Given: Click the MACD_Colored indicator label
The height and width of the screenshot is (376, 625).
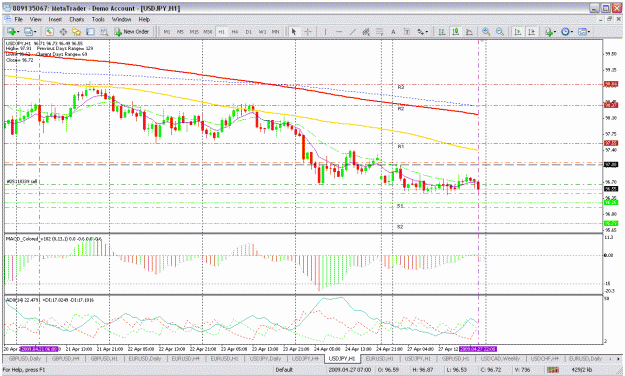Looking at the screenshot, I should 54,239.
